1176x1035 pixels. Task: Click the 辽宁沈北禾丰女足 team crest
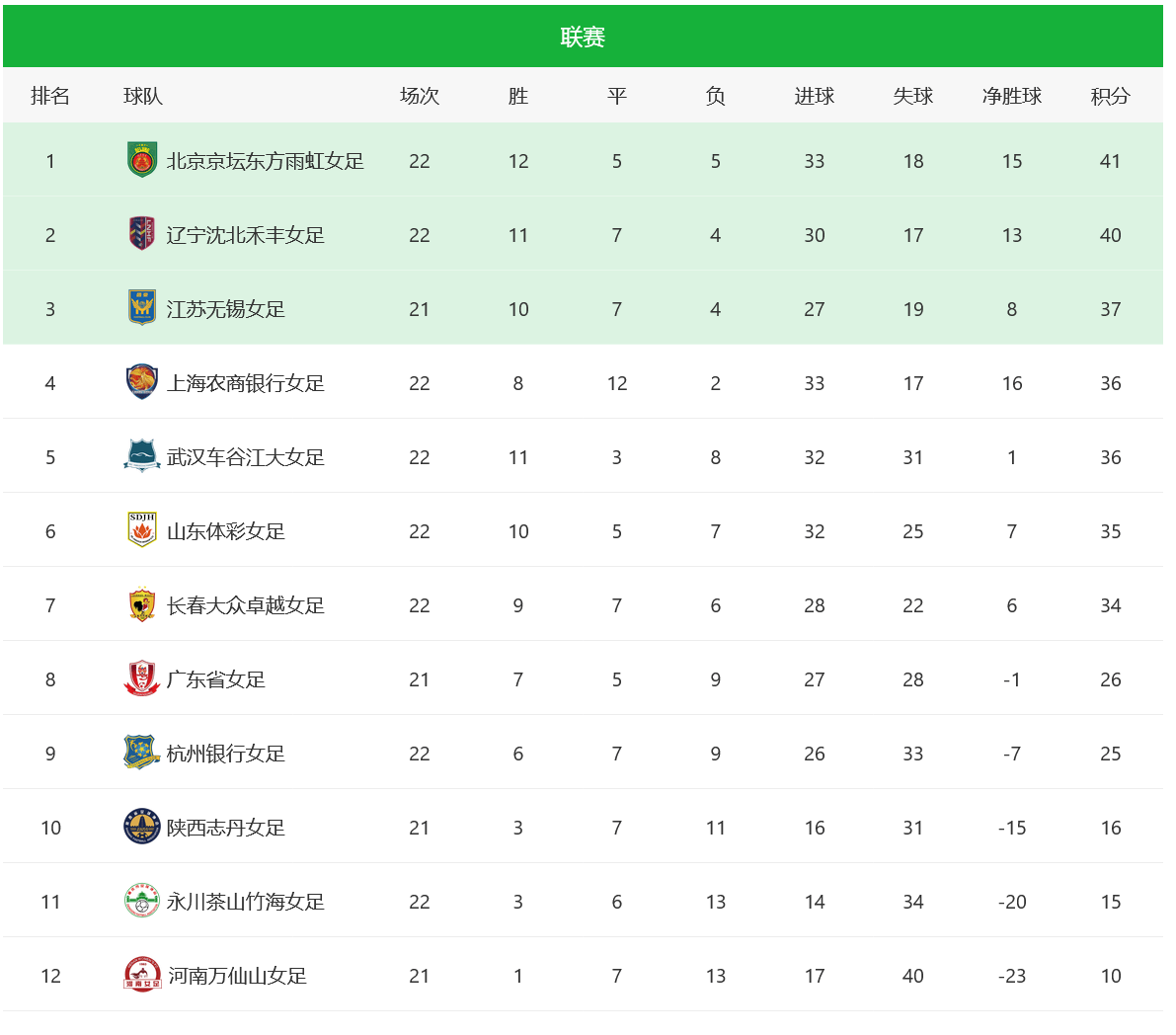tap(142, 233)
